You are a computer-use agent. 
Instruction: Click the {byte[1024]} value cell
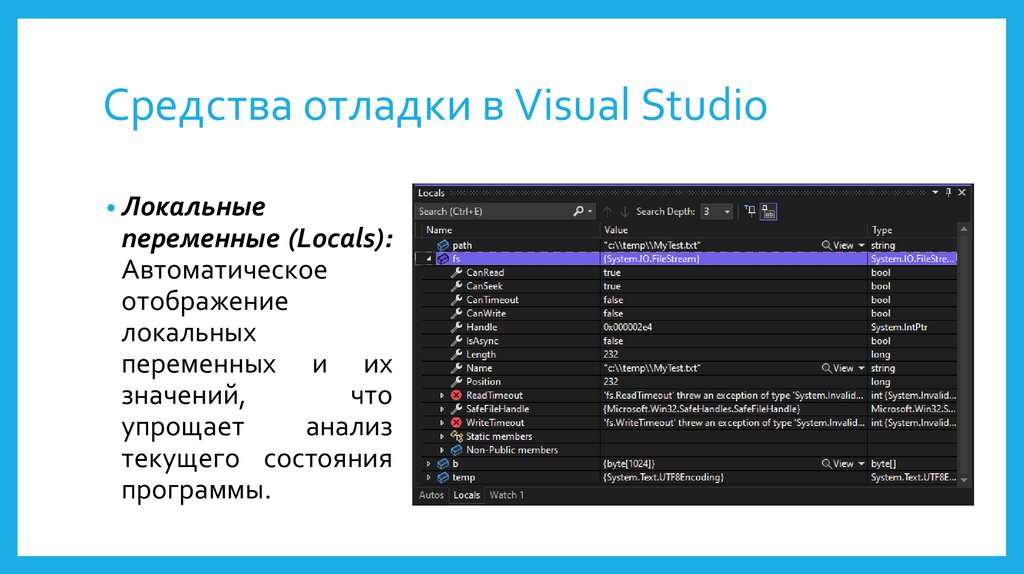point(733,464)
